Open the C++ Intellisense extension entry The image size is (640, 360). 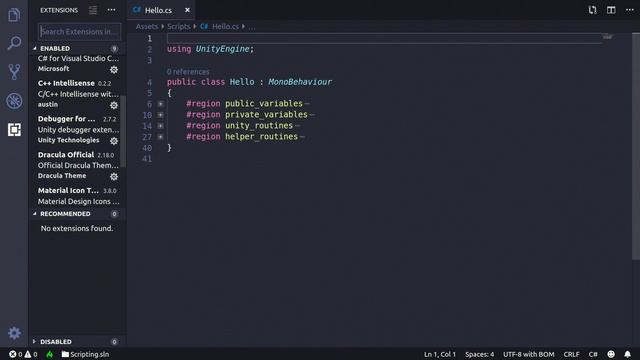[x=78, y=94]
